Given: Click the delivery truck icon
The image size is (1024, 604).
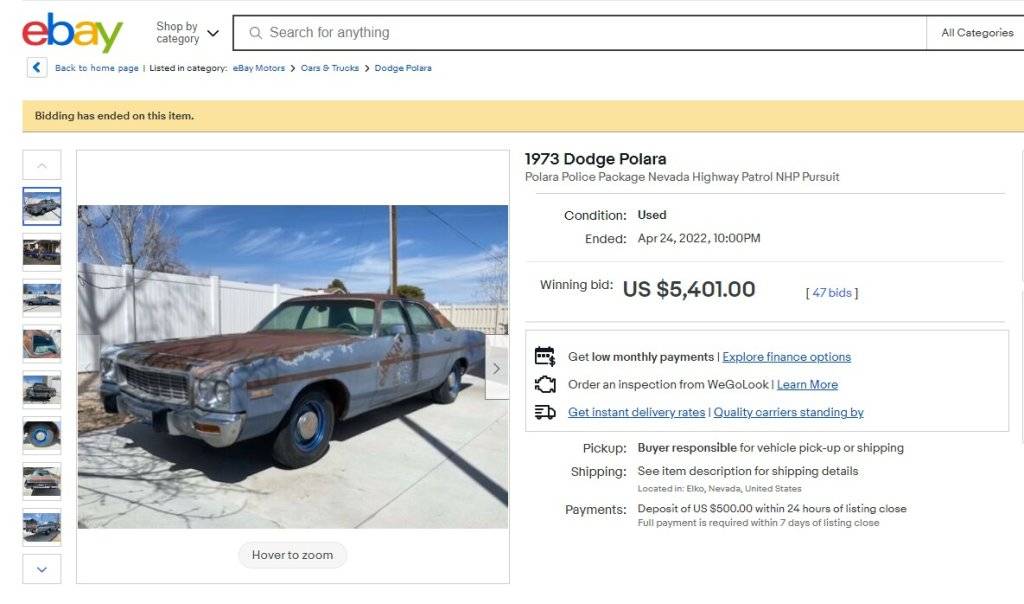Looking at the screenshot, I should [545, 412].
